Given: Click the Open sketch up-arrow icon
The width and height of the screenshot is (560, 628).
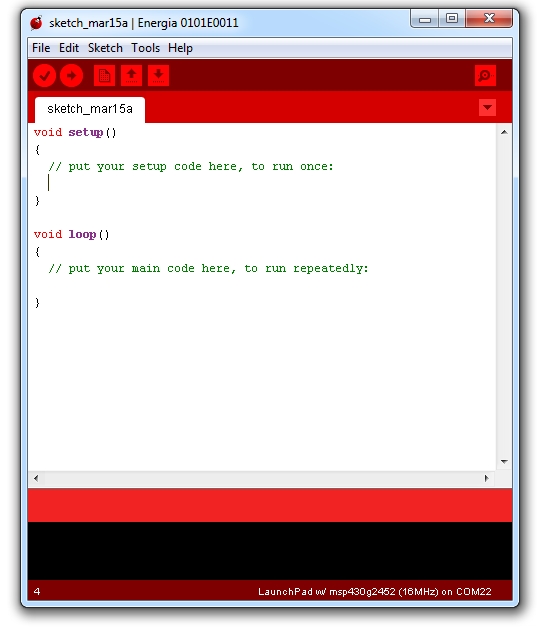Looking at the screenshot, I should point(131,76).
